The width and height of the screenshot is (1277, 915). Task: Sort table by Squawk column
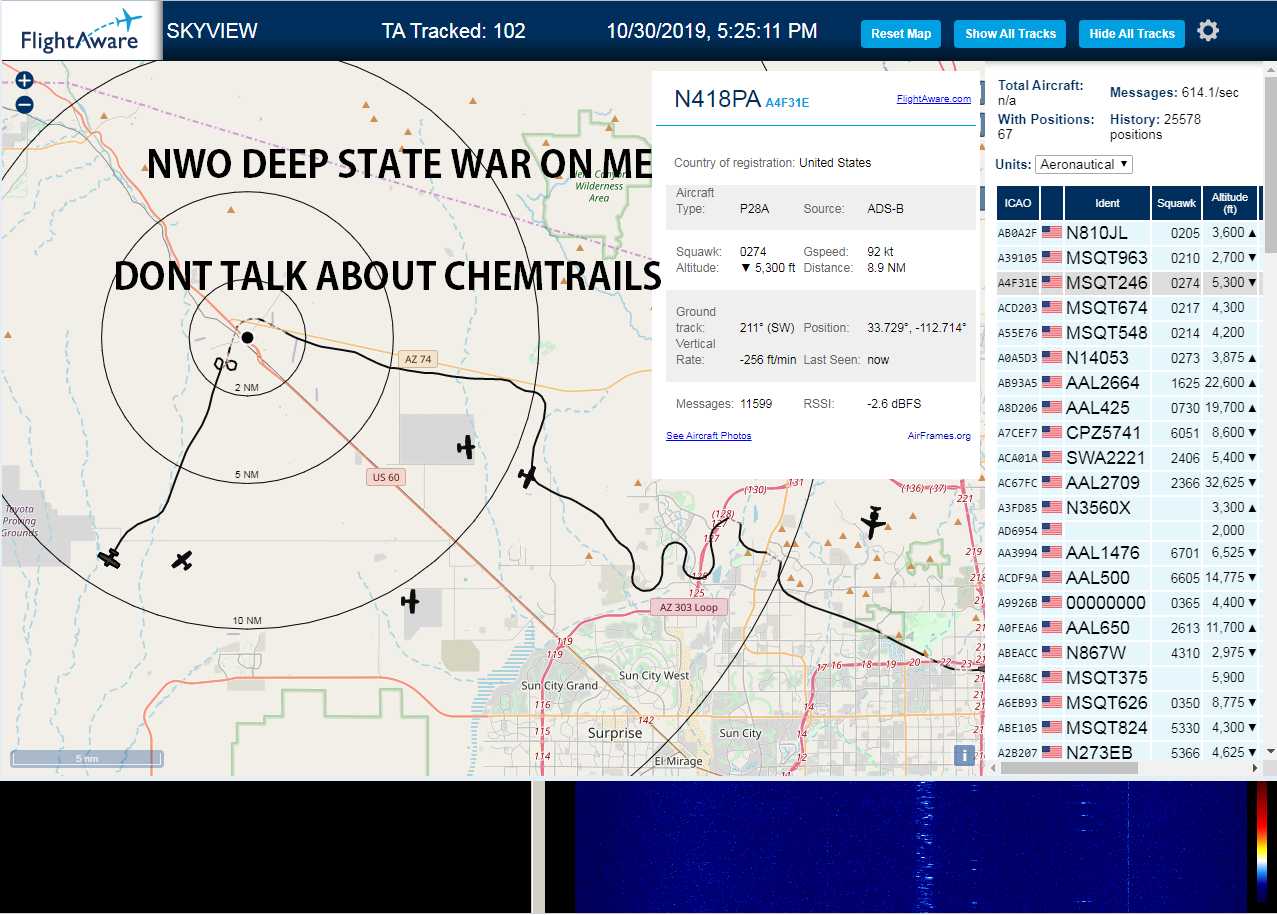pyautogui.click(x=1175, y=203)
